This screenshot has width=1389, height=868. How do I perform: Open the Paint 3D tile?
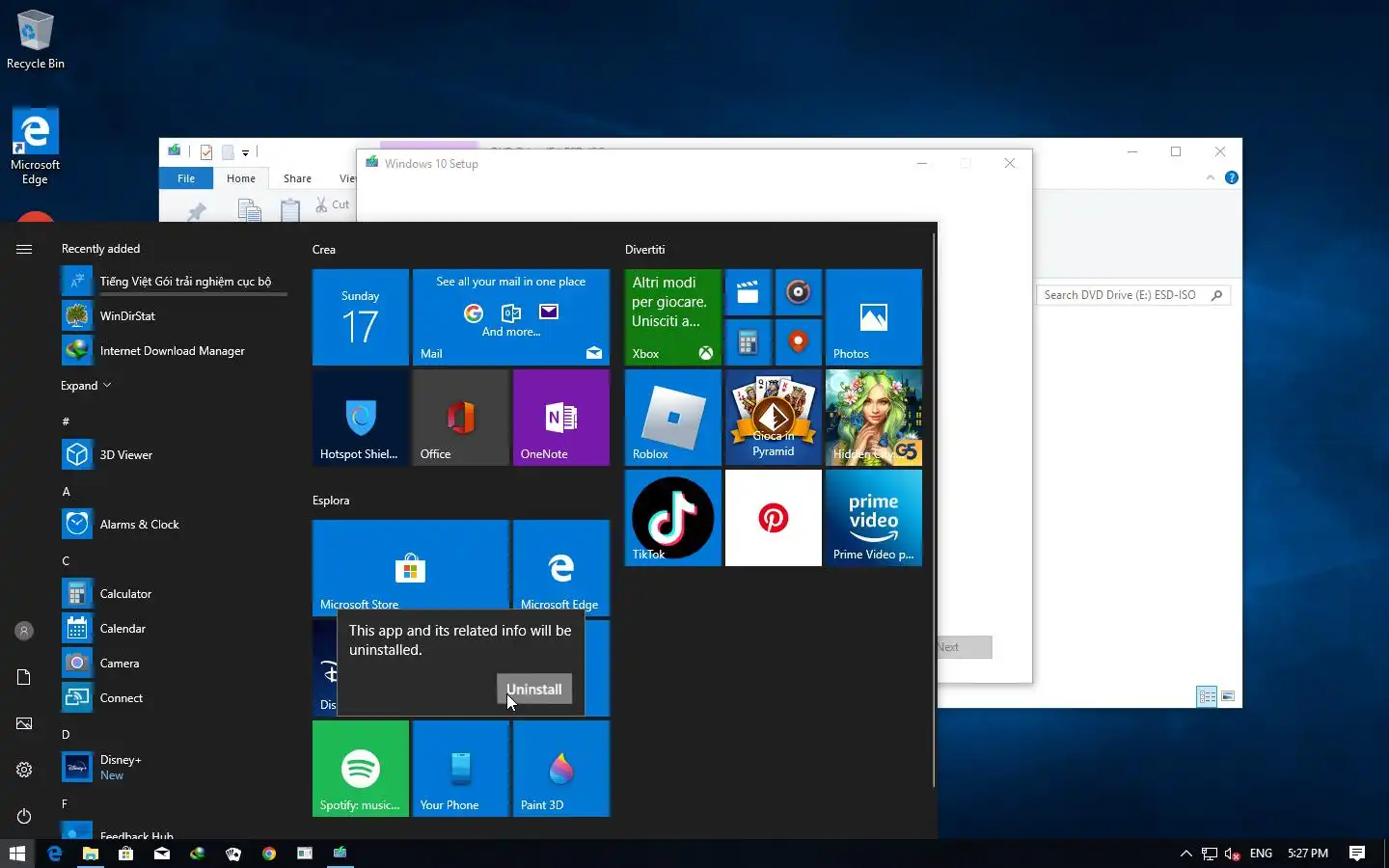pos(561,769)
